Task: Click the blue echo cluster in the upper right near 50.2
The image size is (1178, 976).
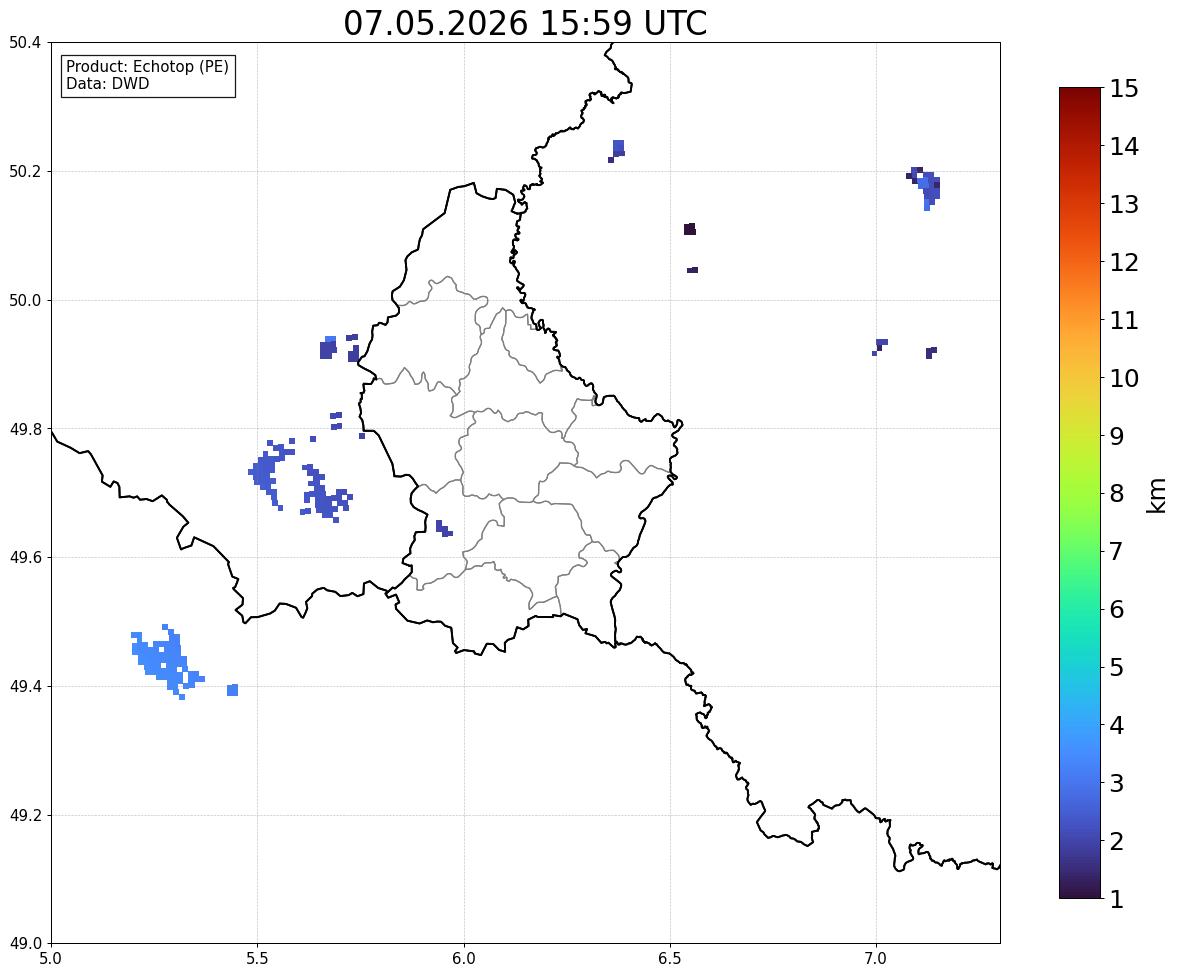Action: tap(925, 188)
